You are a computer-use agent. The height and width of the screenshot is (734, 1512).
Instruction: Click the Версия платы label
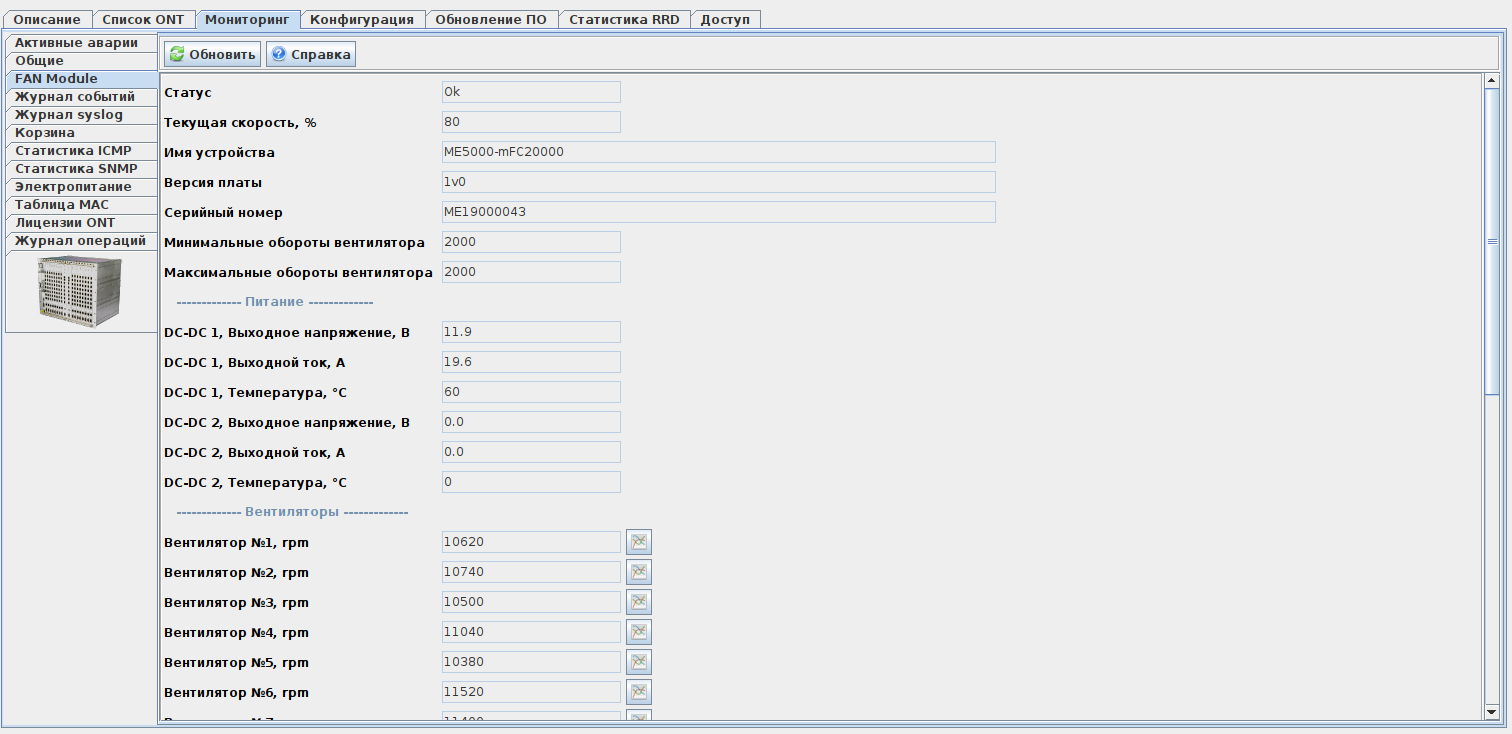click(213, 183)
